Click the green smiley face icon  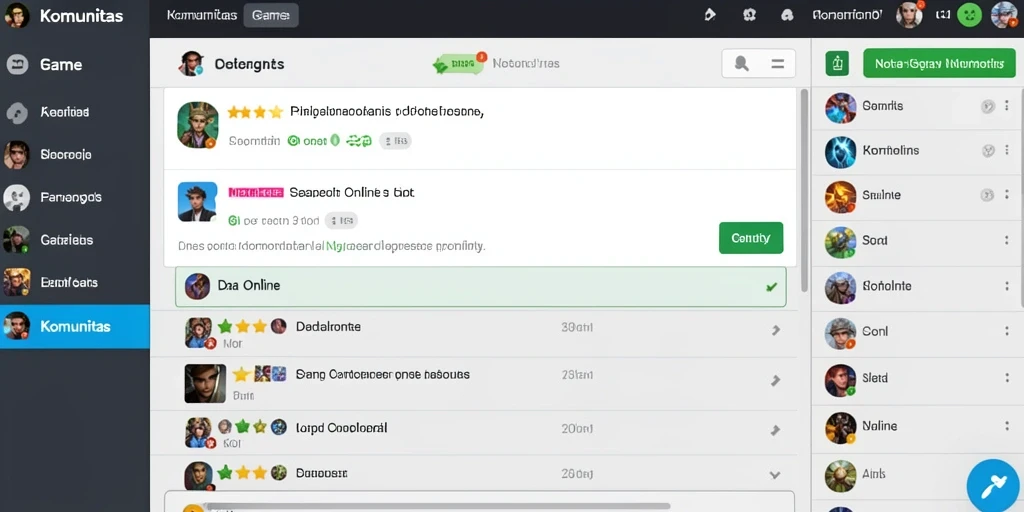(969, 14)
